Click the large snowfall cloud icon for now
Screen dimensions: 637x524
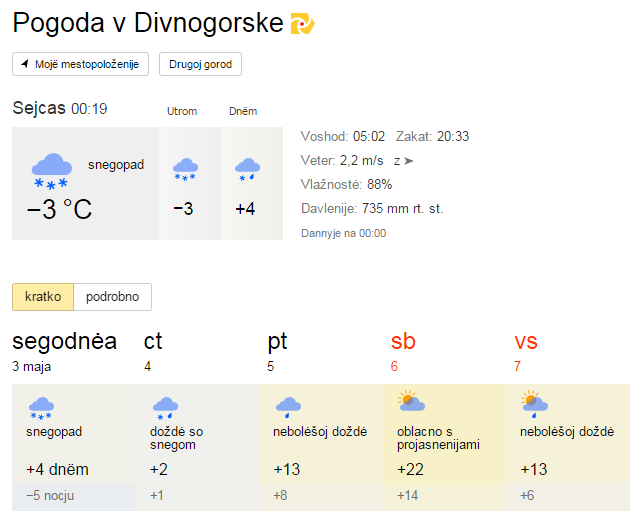tap(52, 171)
